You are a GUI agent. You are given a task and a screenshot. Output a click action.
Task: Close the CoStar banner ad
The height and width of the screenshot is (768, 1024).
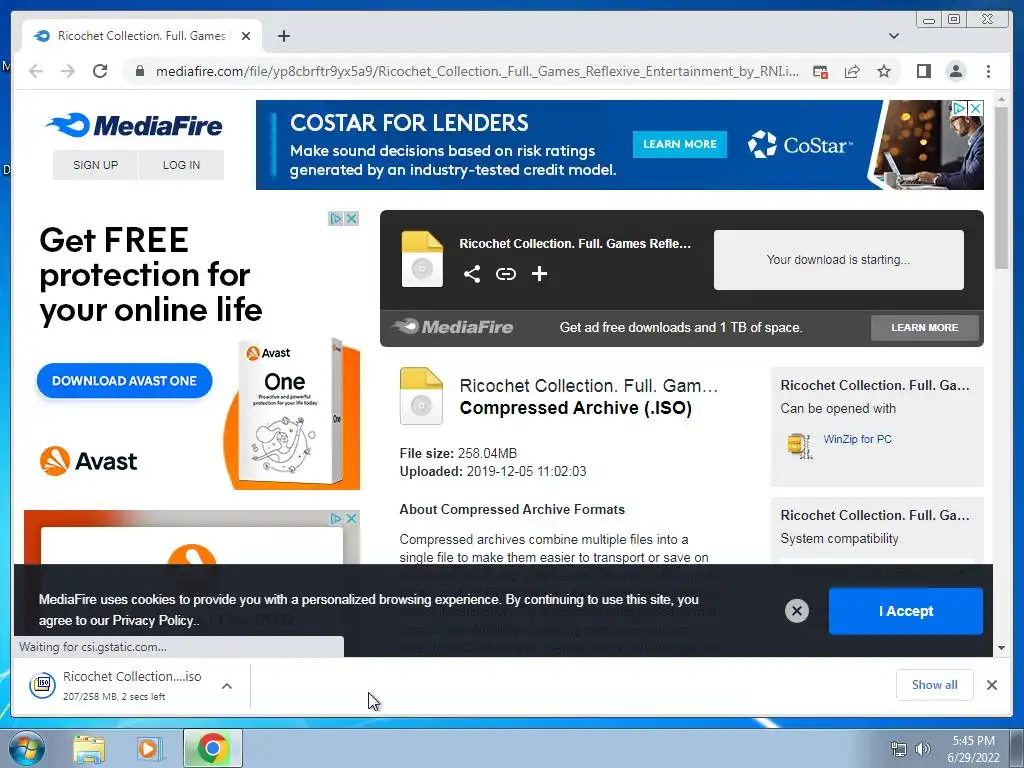point(976,108)
